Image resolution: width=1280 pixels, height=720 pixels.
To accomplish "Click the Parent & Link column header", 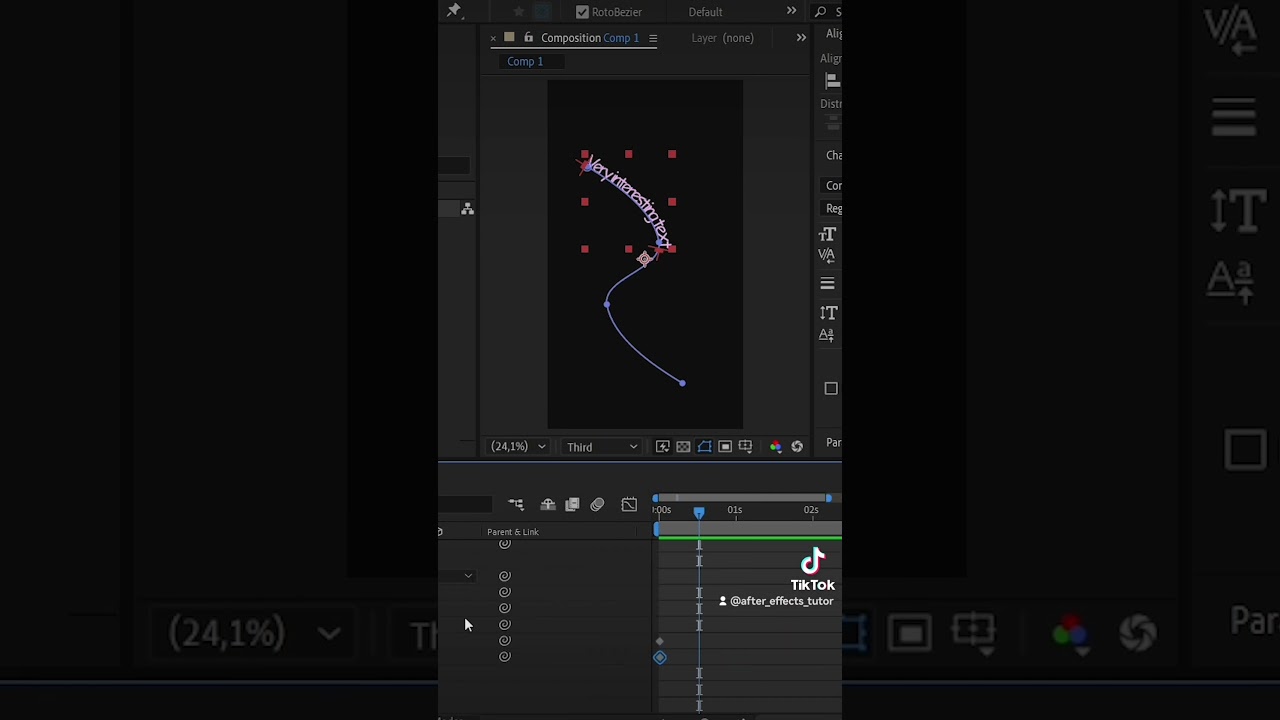I will [513, 532].
